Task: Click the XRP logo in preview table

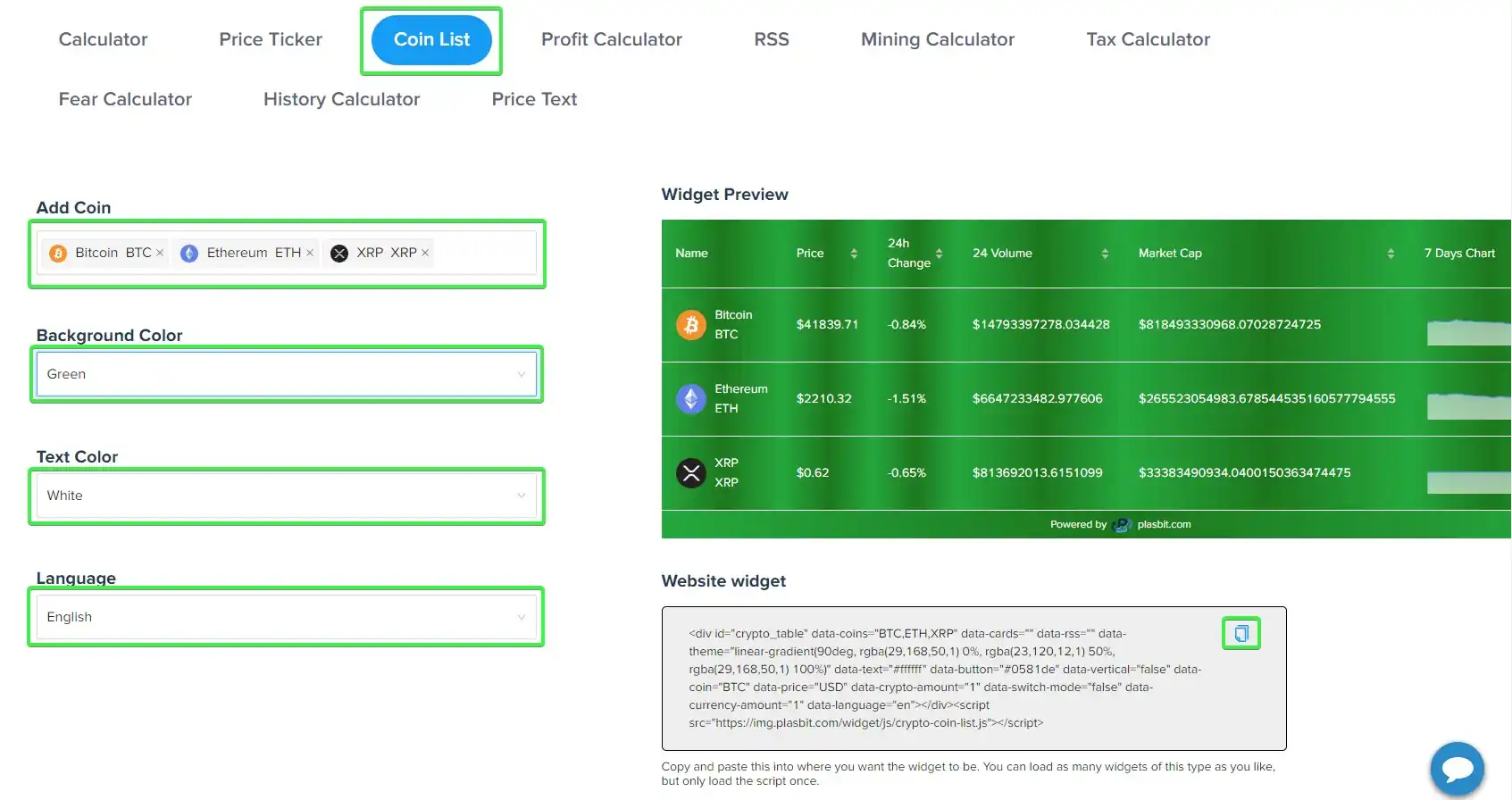Action: pyautogui.click(x=690, y=473)
